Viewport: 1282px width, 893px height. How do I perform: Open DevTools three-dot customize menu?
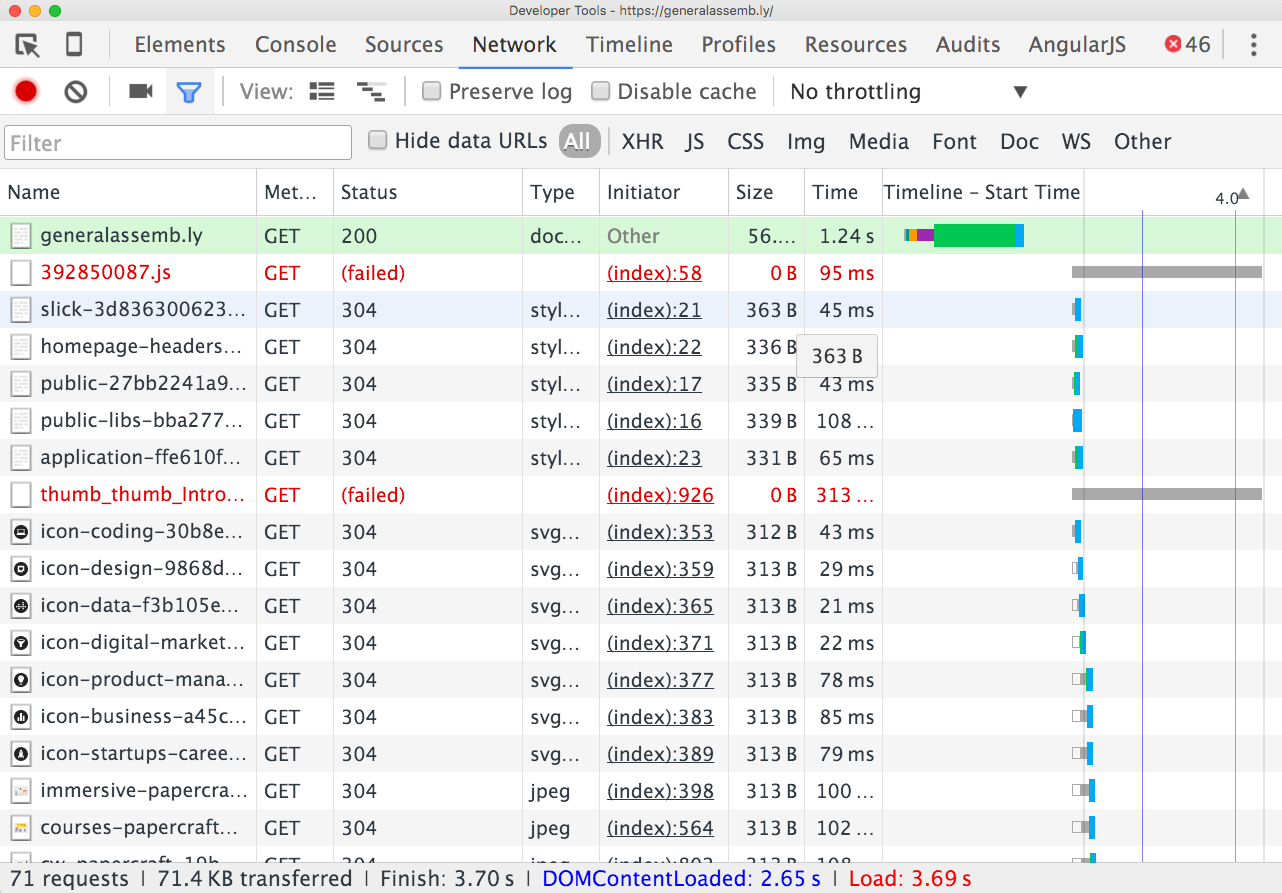click(1254, 45)
